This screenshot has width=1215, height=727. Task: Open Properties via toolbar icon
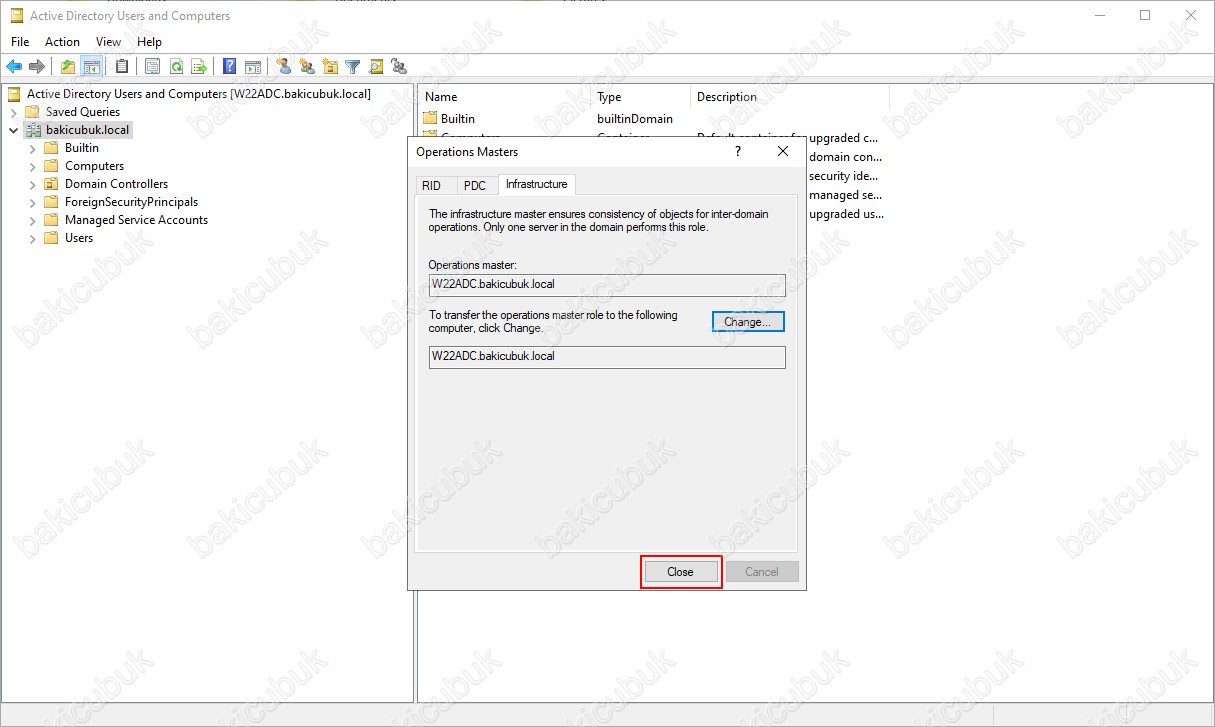[x=153, y=67]
